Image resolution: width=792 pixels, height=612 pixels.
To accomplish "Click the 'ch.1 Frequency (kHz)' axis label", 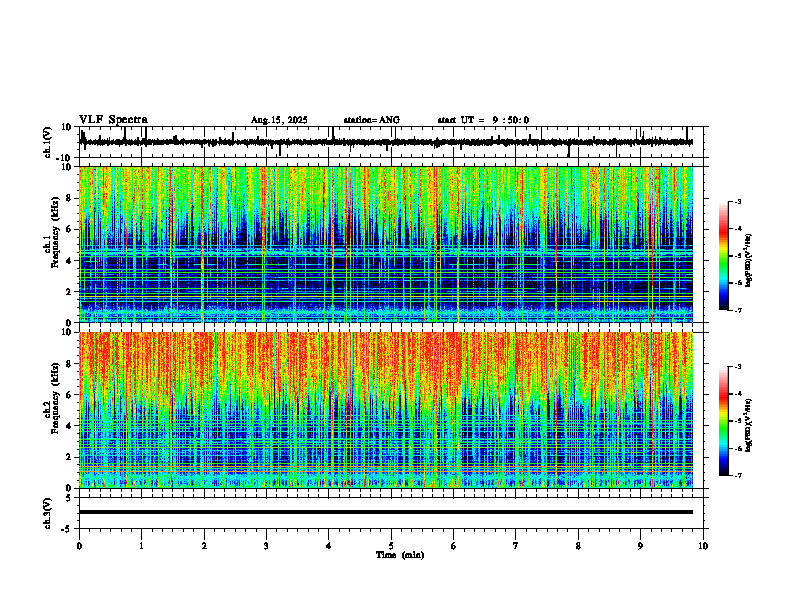I will 51,234.
